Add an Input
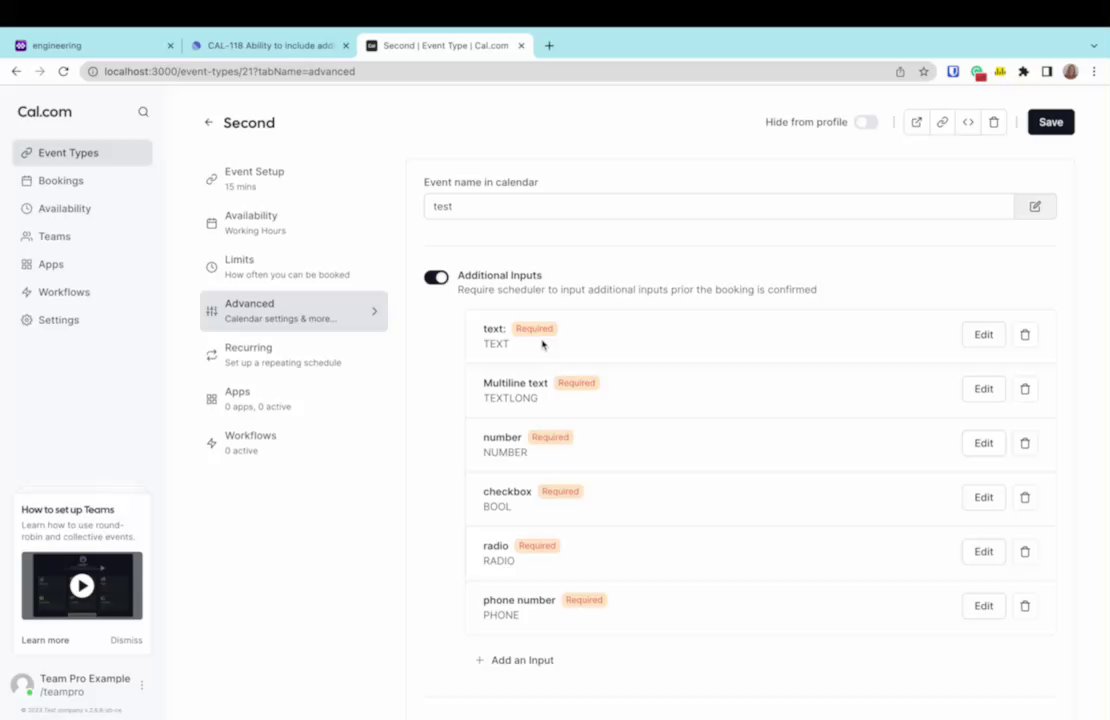 (x=515, y=660)
